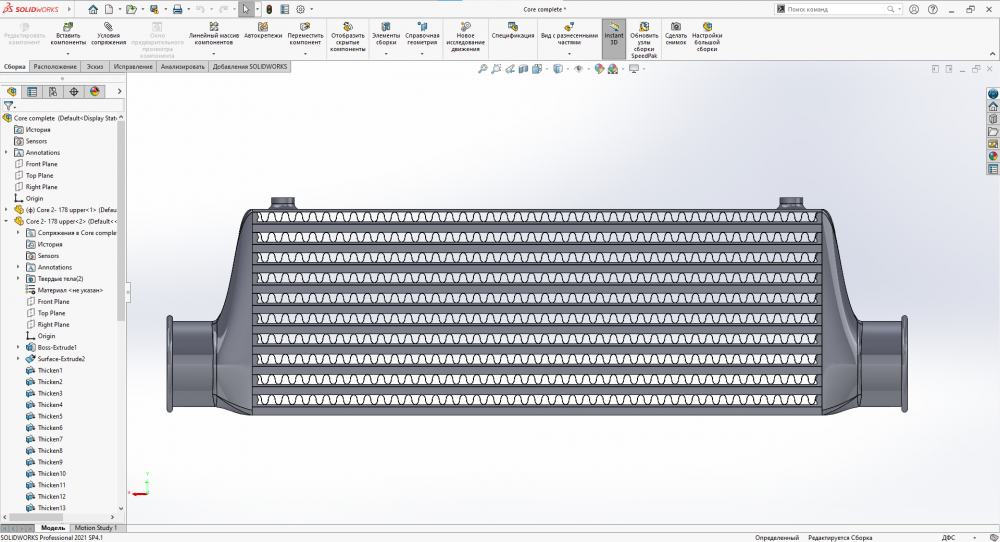Click Сделать снимок (Take Snapshot) tool
This screenshot has width=1000, height=542.
click(676, 35)
